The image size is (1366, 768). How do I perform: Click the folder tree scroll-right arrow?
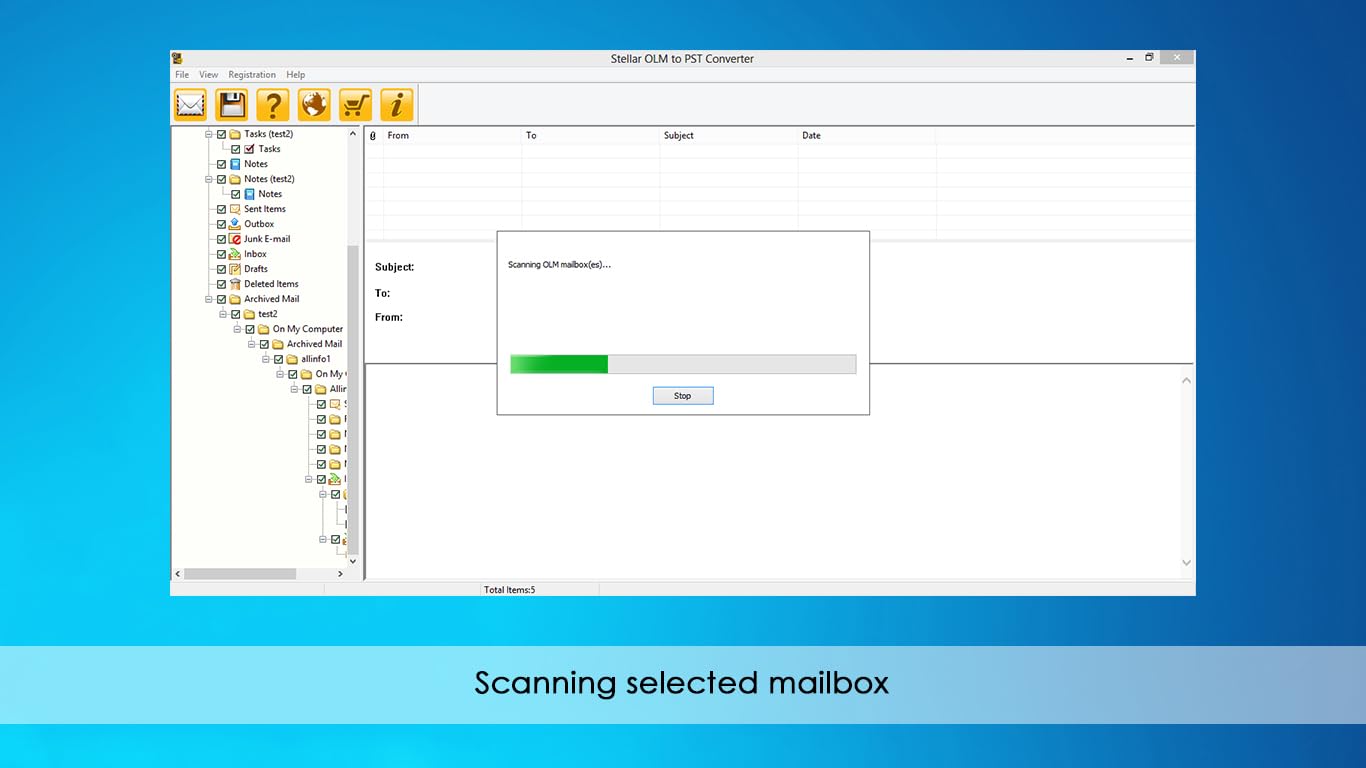click(340, 574)
